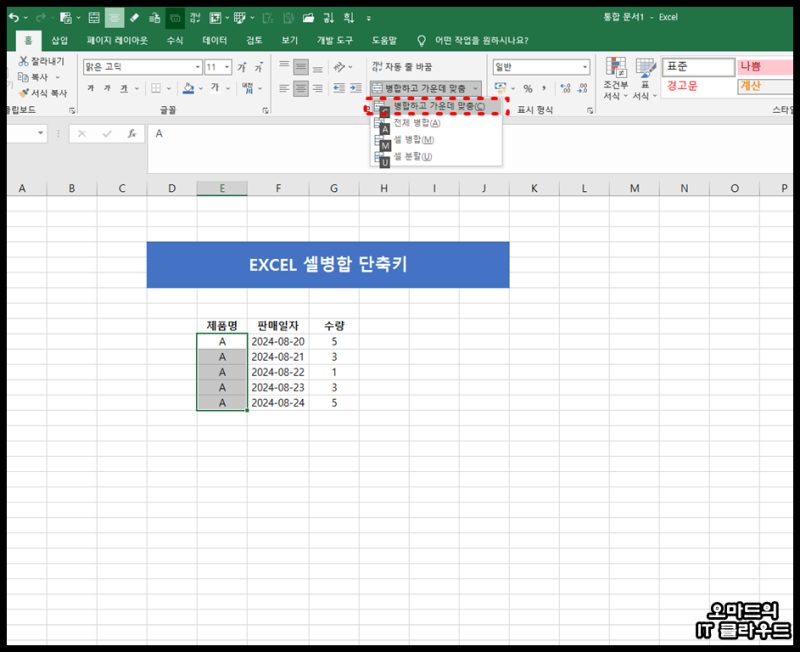
Task: Open Format as Table (표 서식)
Action: [x=645, y=79]
